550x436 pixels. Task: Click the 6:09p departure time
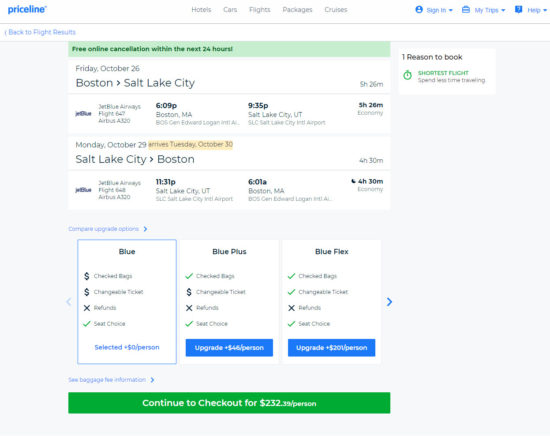(x=166, y=106)
